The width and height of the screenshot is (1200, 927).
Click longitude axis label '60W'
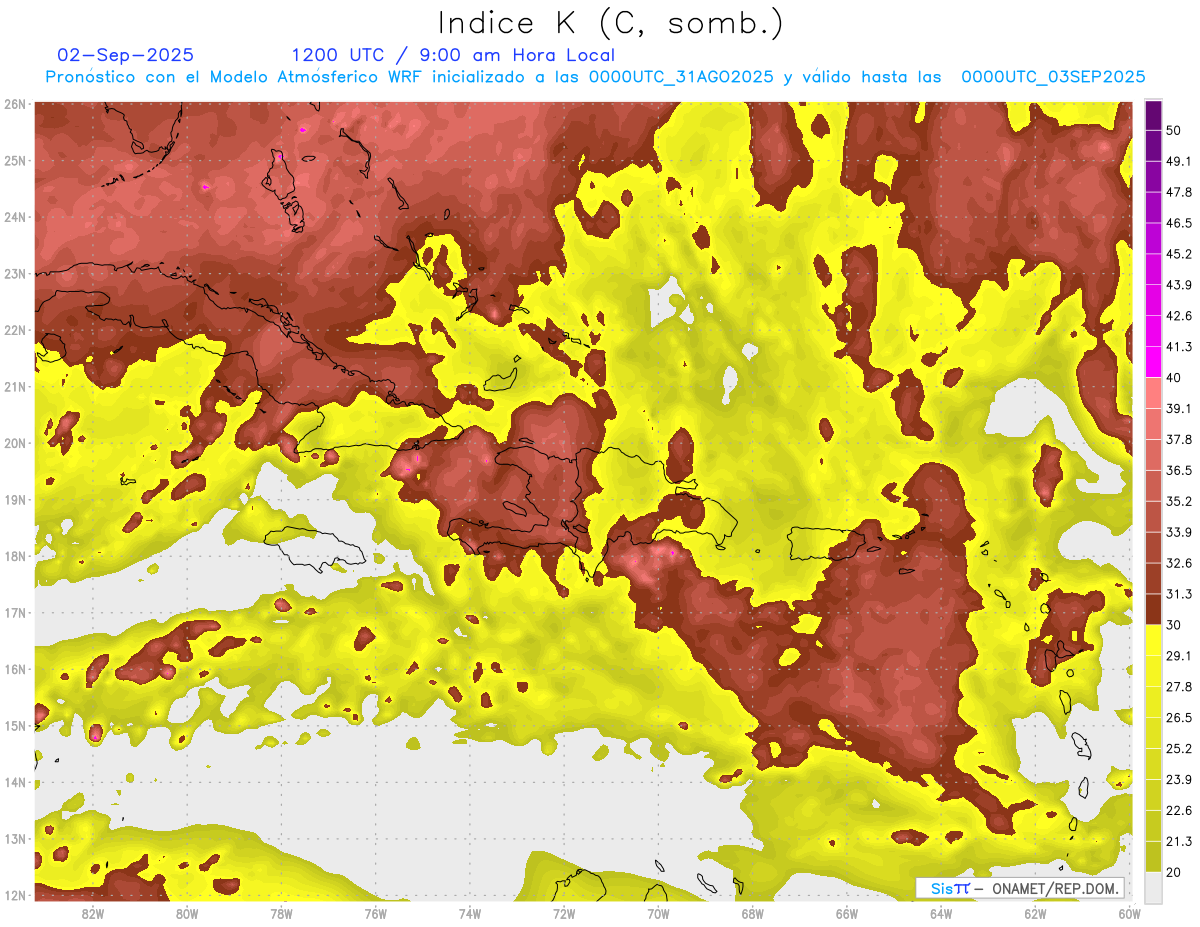click(x=1130, y=914)
